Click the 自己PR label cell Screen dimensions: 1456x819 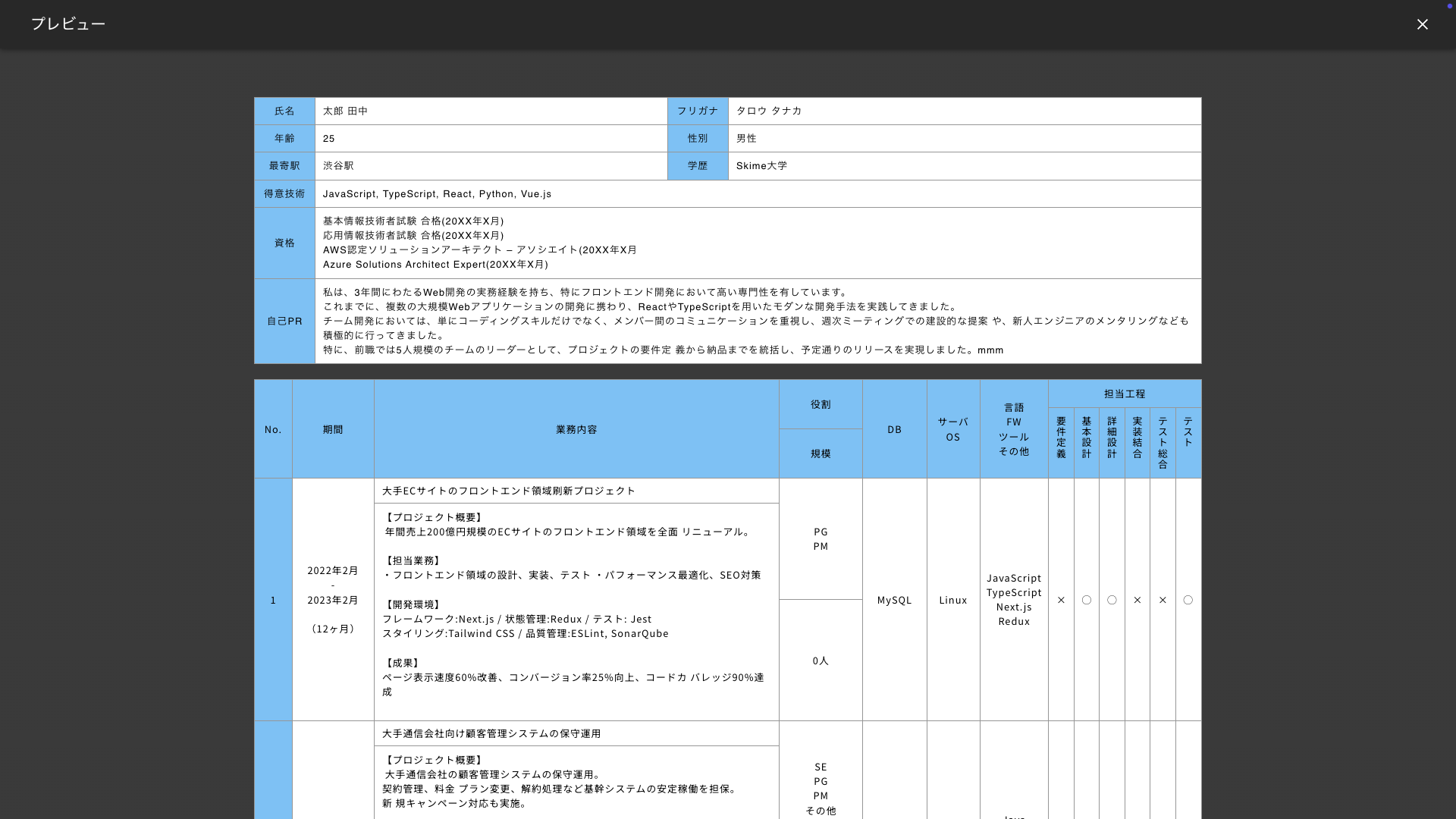(x=284, y=322)
